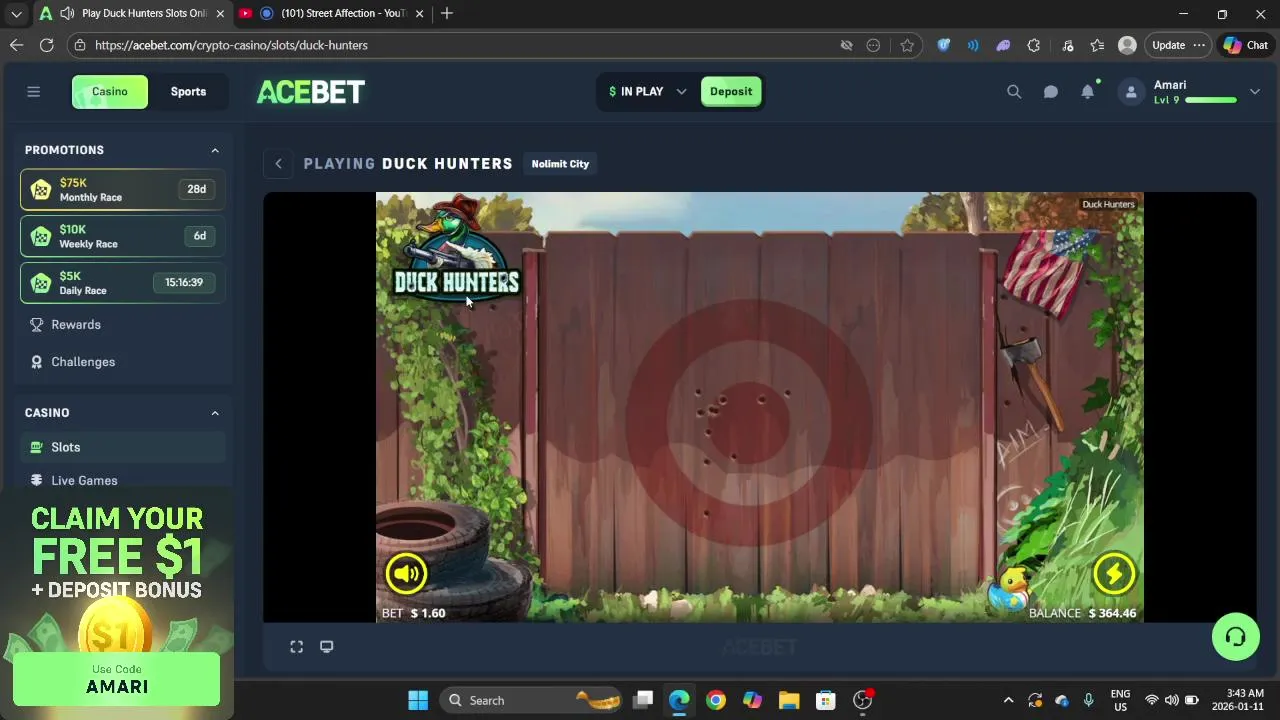Click the $5K Daily Race trophy icon
The height and width of the screenshot is (720, 1280).
tap(41, 283)
